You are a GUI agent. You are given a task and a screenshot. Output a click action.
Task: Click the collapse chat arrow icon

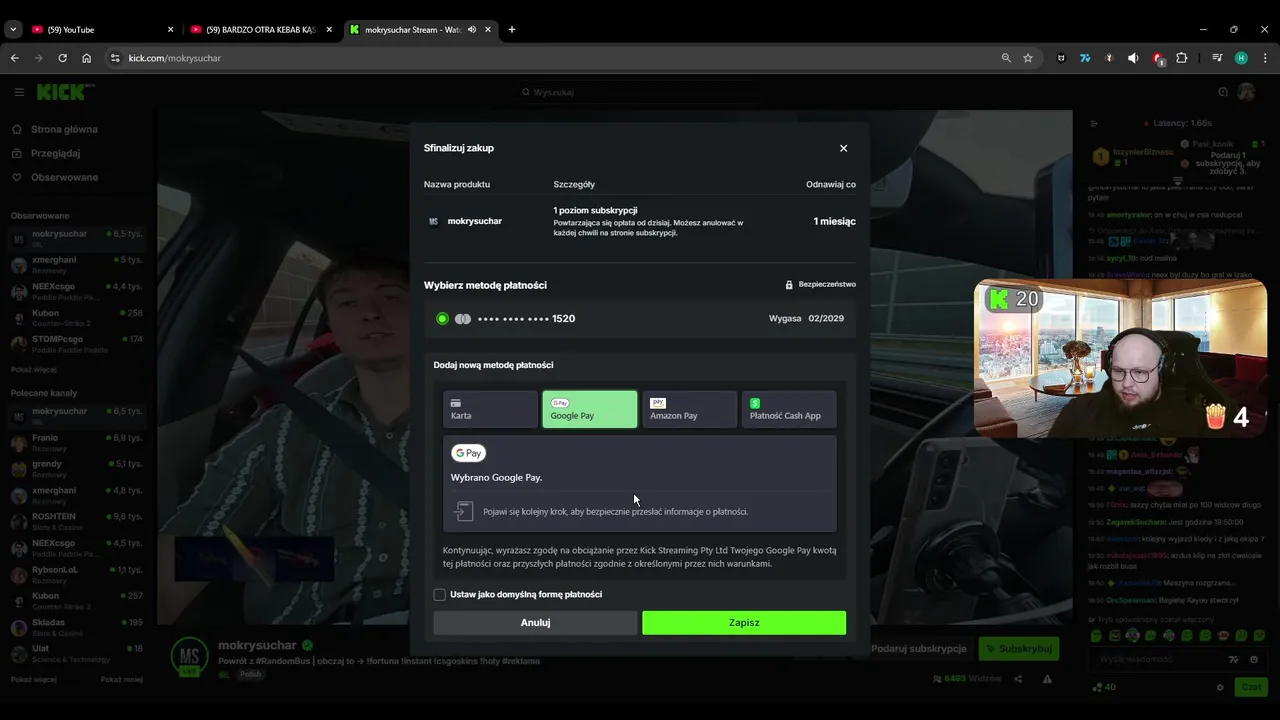point(1094,124)
